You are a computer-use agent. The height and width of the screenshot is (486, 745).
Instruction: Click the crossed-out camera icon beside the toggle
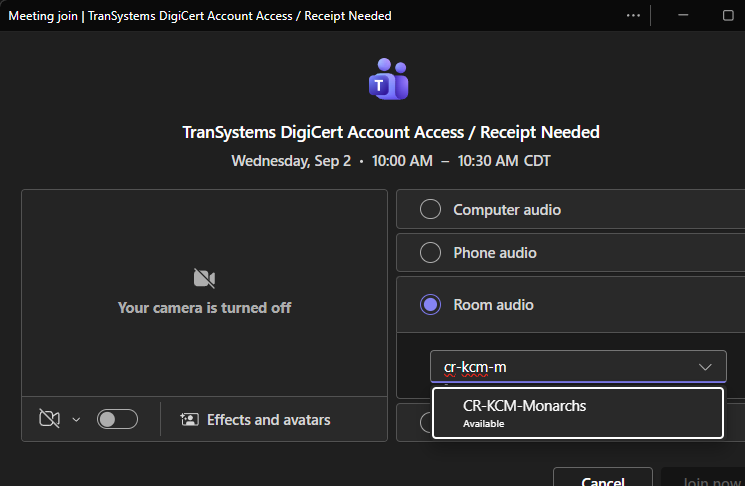(49, 419)
